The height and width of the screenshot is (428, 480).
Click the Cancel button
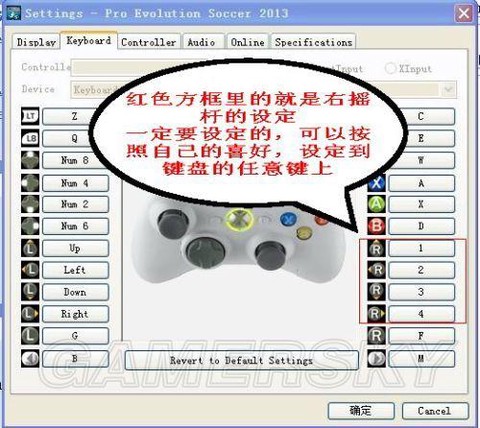point(435,411)
